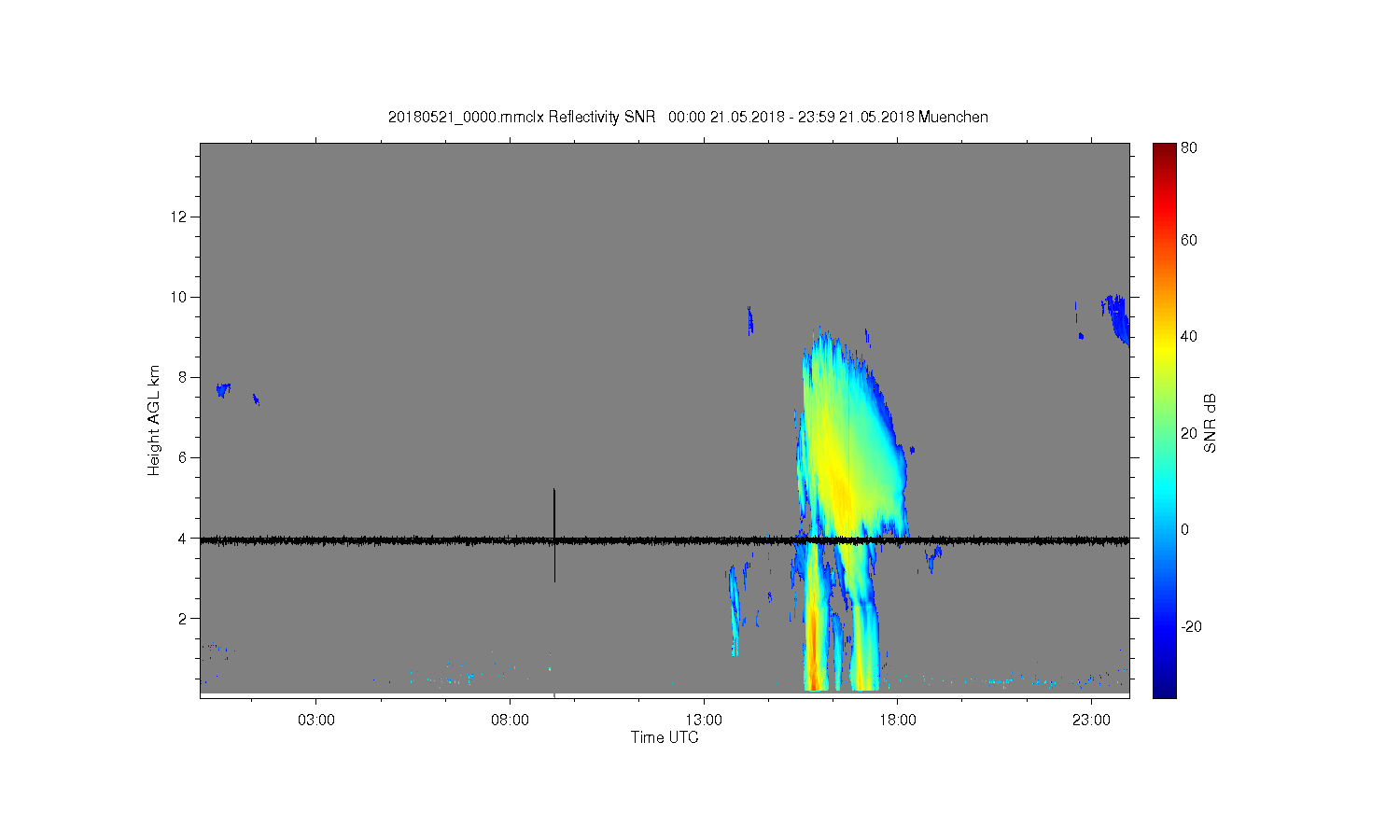
Task: Click the plot title starting with 20180521_0000.mmclx
Action: (x=688, y=117)
